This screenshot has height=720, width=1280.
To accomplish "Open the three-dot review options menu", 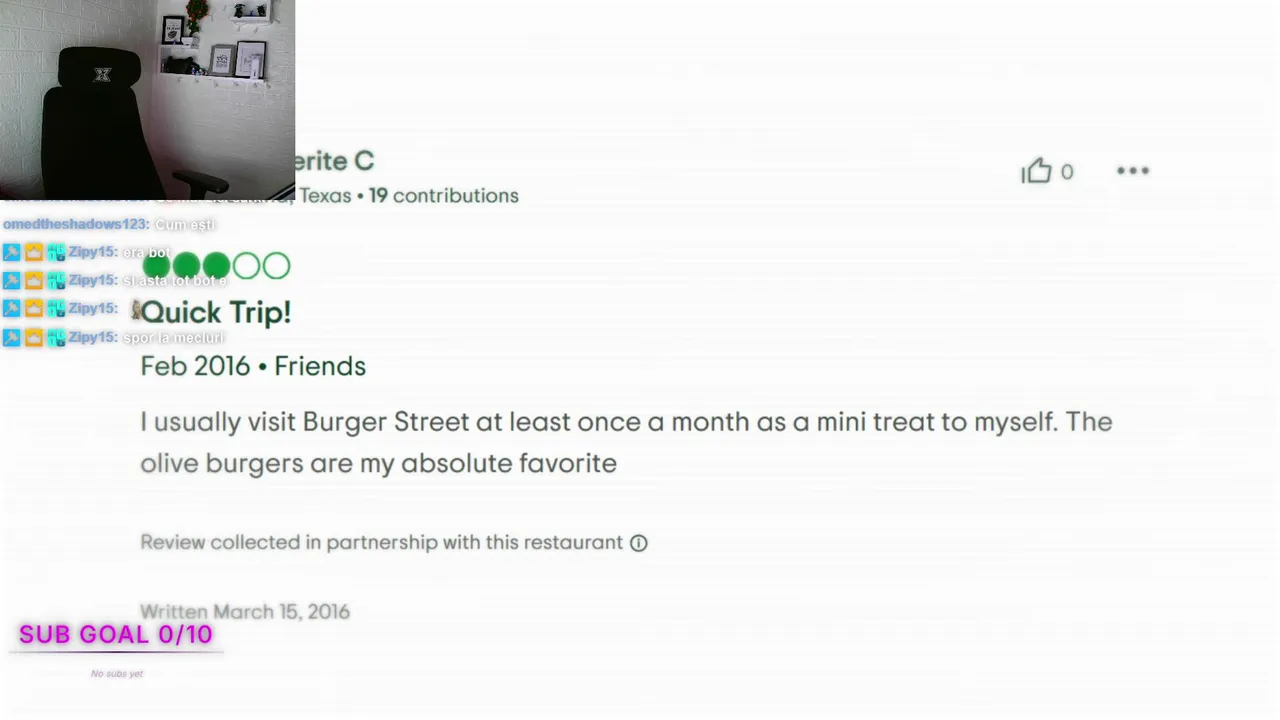I will point(1133,171).
